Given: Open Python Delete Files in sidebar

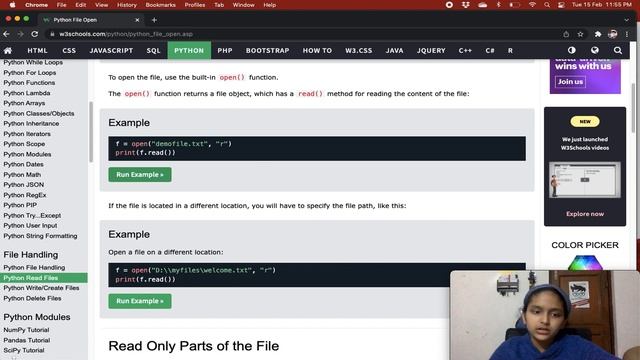Looking at the screenshot, I should point(32,298).
